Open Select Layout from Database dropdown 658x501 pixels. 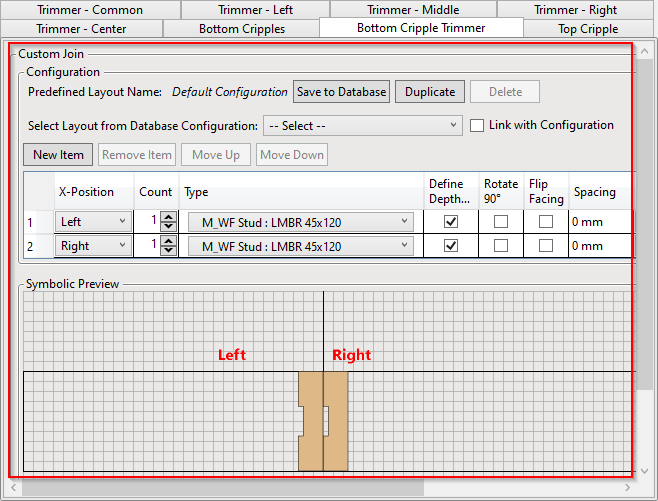[362, 126]
